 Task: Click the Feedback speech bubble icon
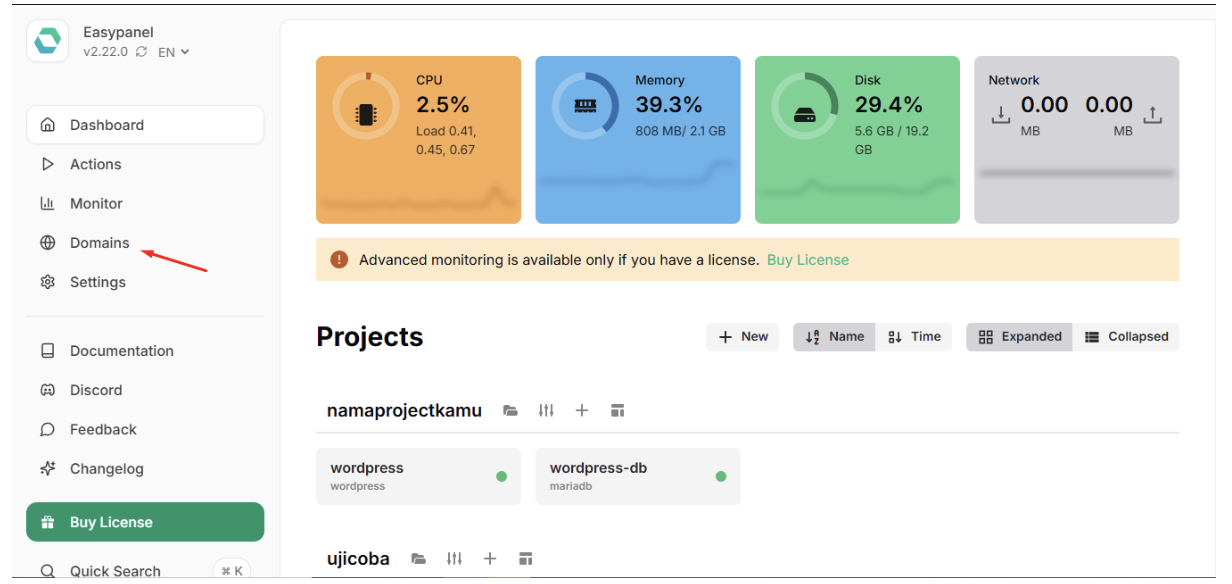tap(47, 429)
